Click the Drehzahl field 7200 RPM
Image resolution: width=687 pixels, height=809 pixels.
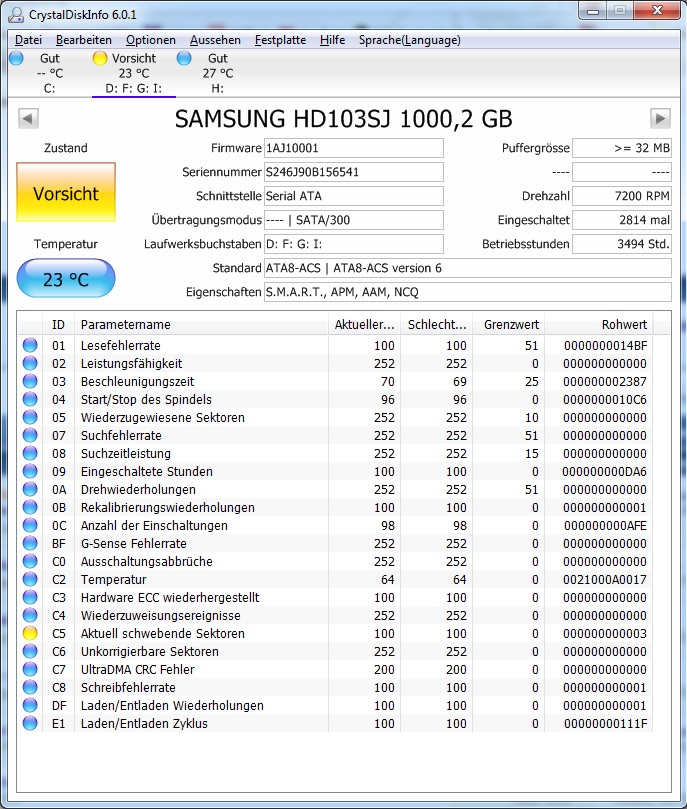coord(622,196)
